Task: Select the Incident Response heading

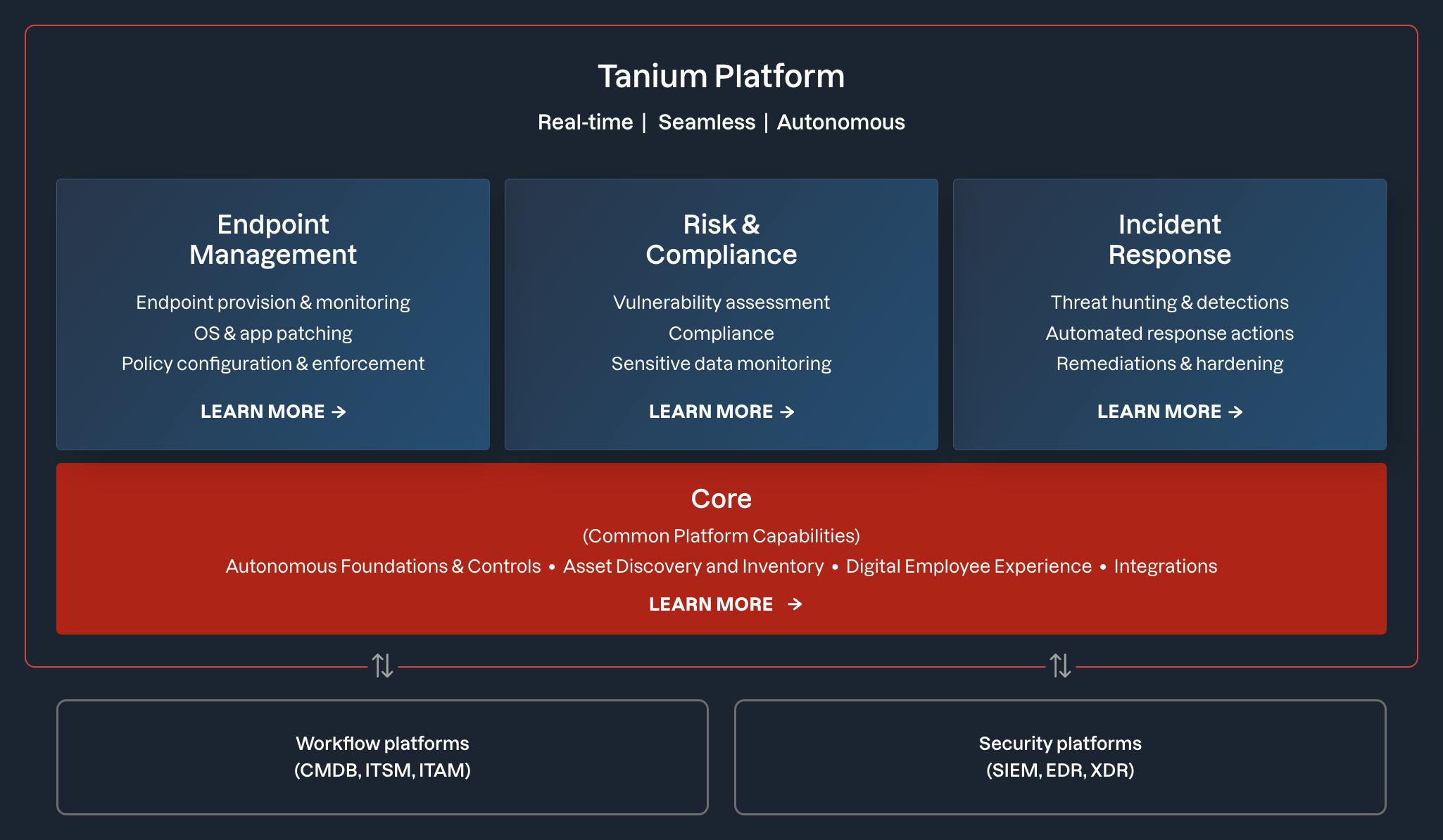Action: [x=1170, y=239]
